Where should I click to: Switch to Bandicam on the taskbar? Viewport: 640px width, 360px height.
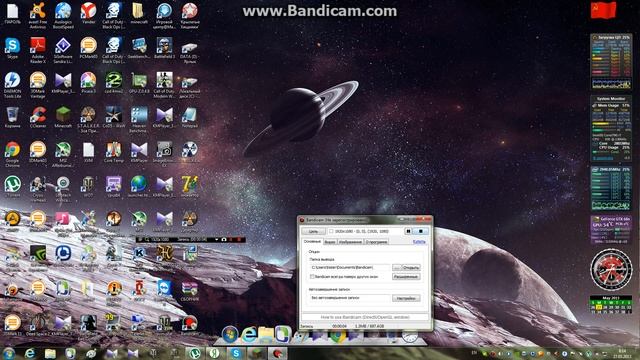277,353
